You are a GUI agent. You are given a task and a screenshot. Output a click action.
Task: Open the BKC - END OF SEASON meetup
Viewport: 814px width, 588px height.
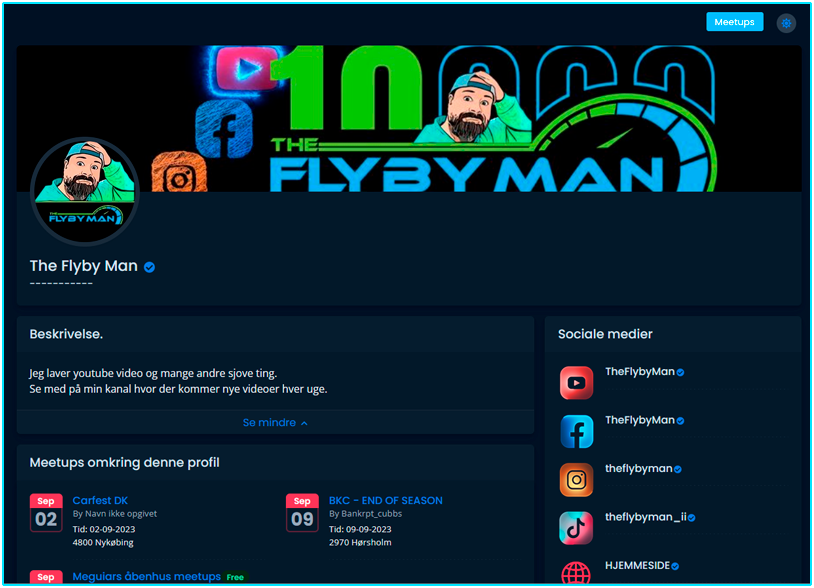click(386, 500)
